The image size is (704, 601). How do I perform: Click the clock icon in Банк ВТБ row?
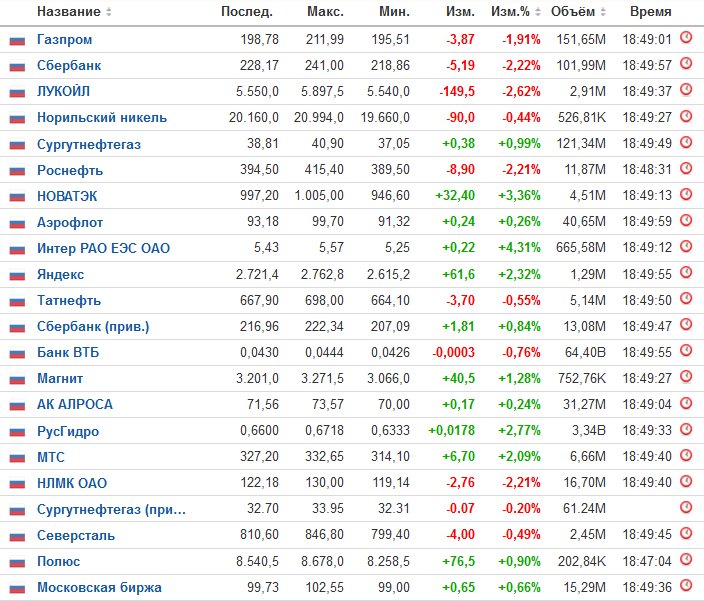[x=686, y=350]
